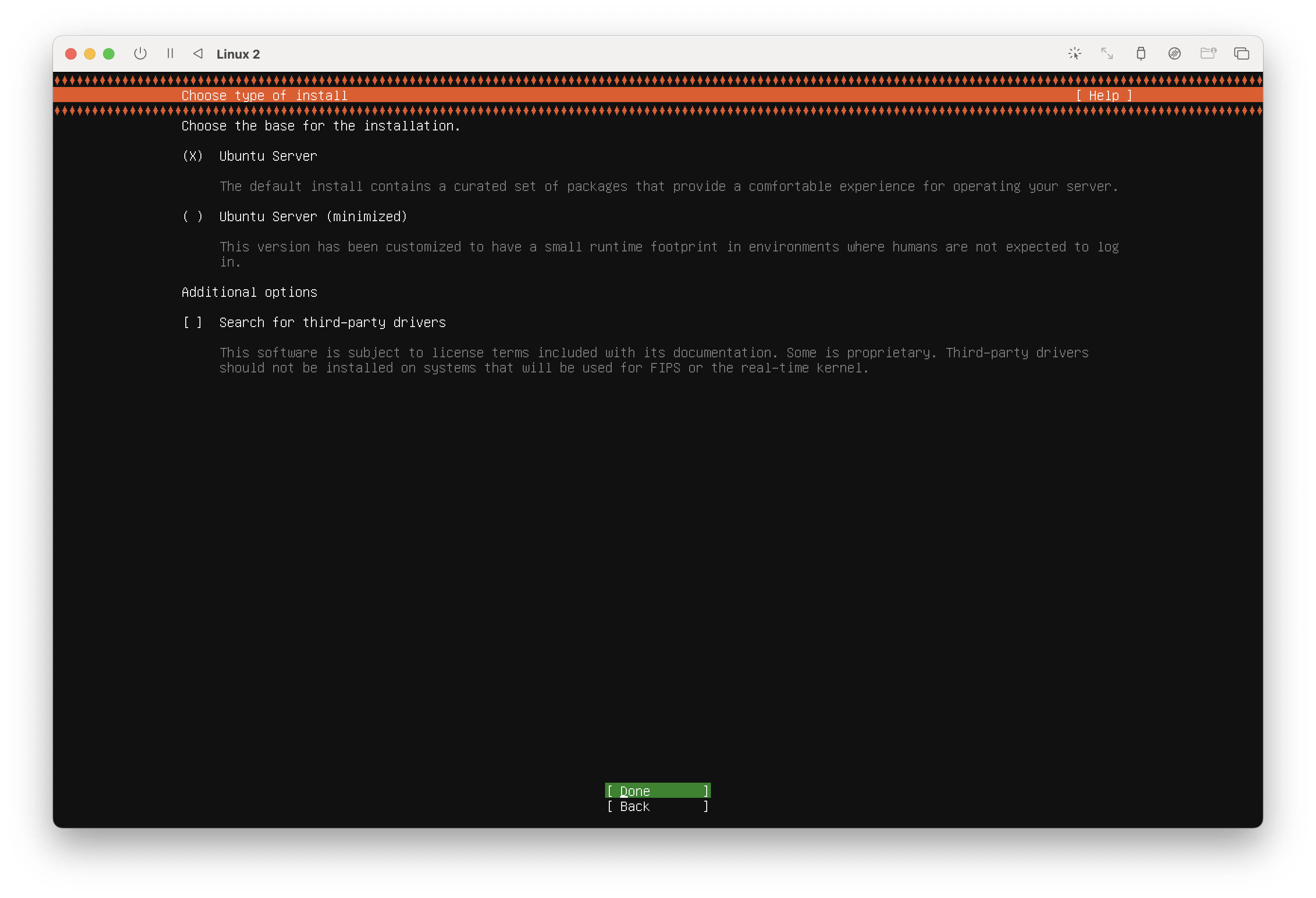
Task: Click the green fullscreen window button
Action: 109,54
